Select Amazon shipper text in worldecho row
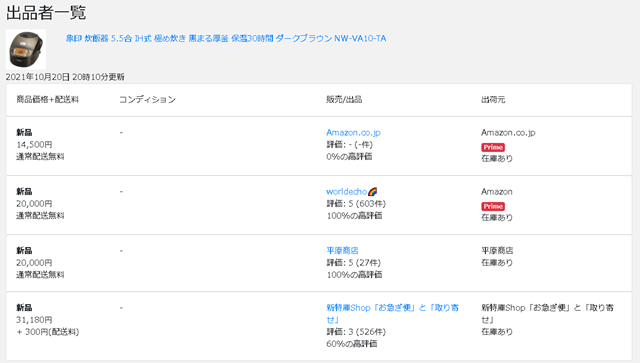The image size is (640, 363). (x=497, y=192)
